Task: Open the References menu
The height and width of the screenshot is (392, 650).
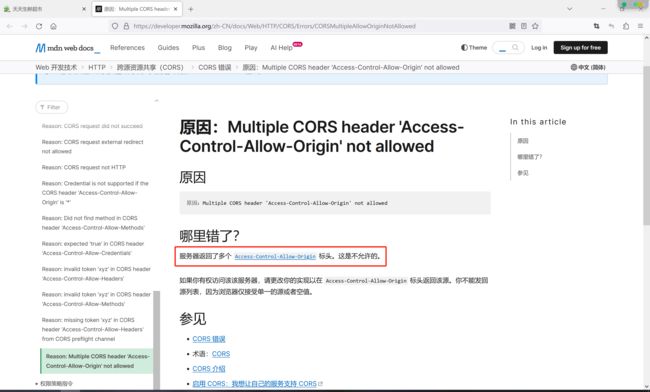Action: 127,48
